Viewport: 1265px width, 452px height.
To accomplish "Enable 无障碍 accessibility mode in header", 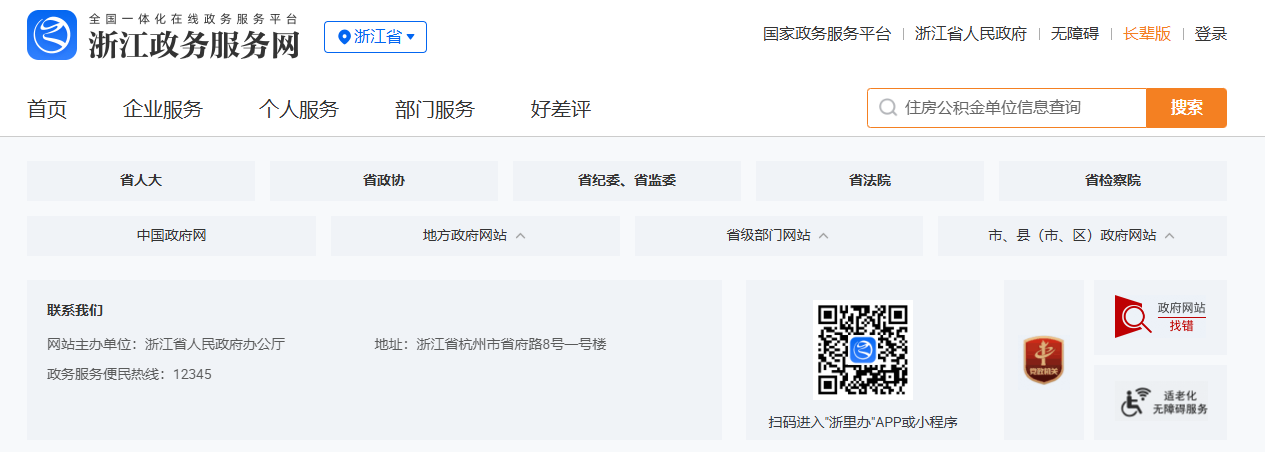I will [x=1074, y=34].
